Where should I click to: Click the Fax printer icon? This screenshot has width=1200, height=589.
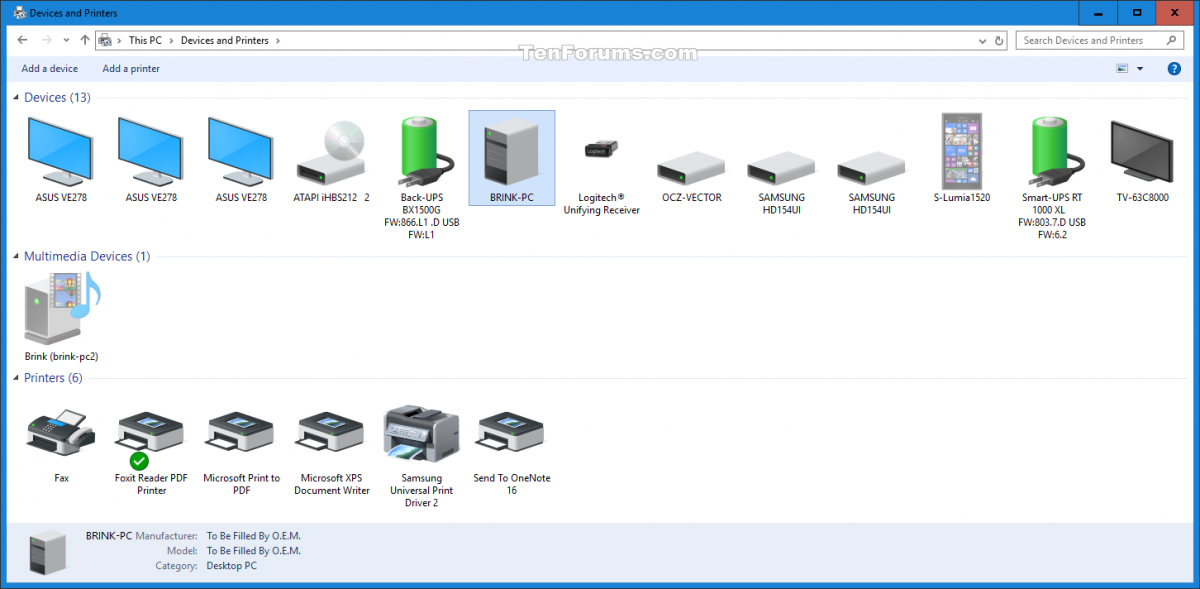pos(61,433)
